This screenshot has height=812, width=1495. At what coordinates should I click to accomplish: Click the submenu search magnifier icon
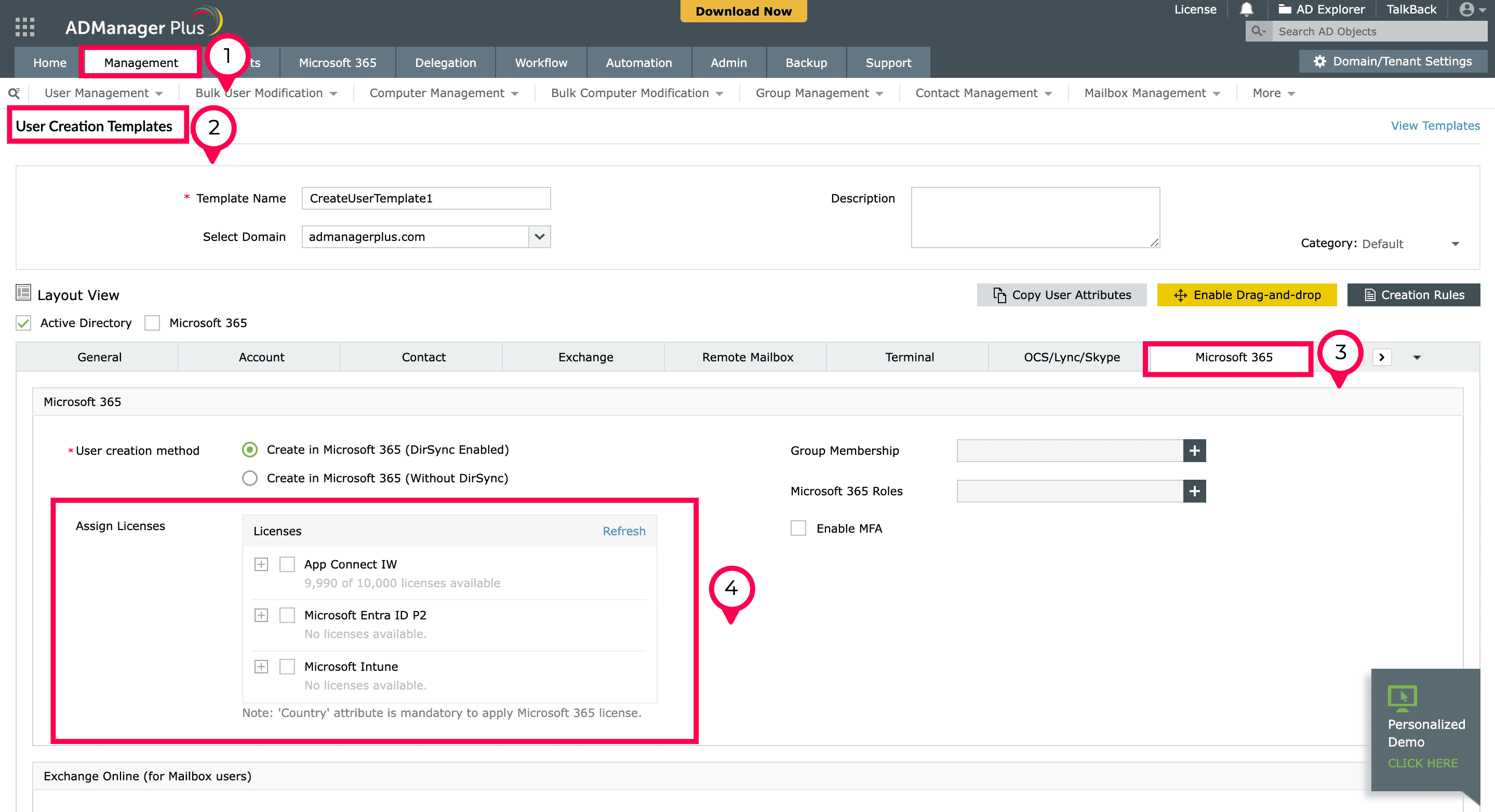coord(14,93)
